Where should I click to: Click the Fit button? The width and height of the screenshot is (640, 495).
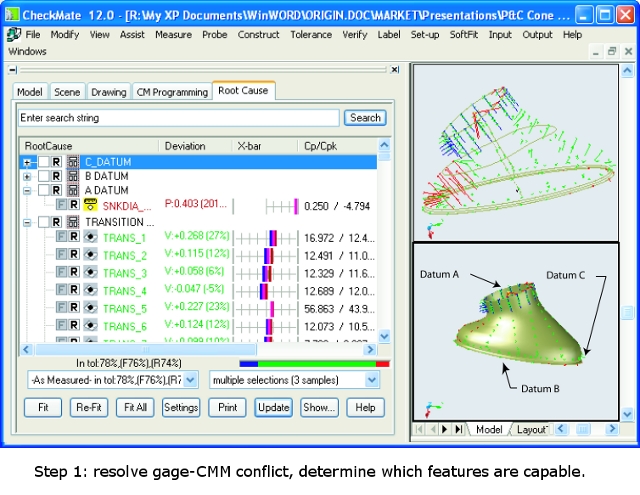(x=43, y=407)
